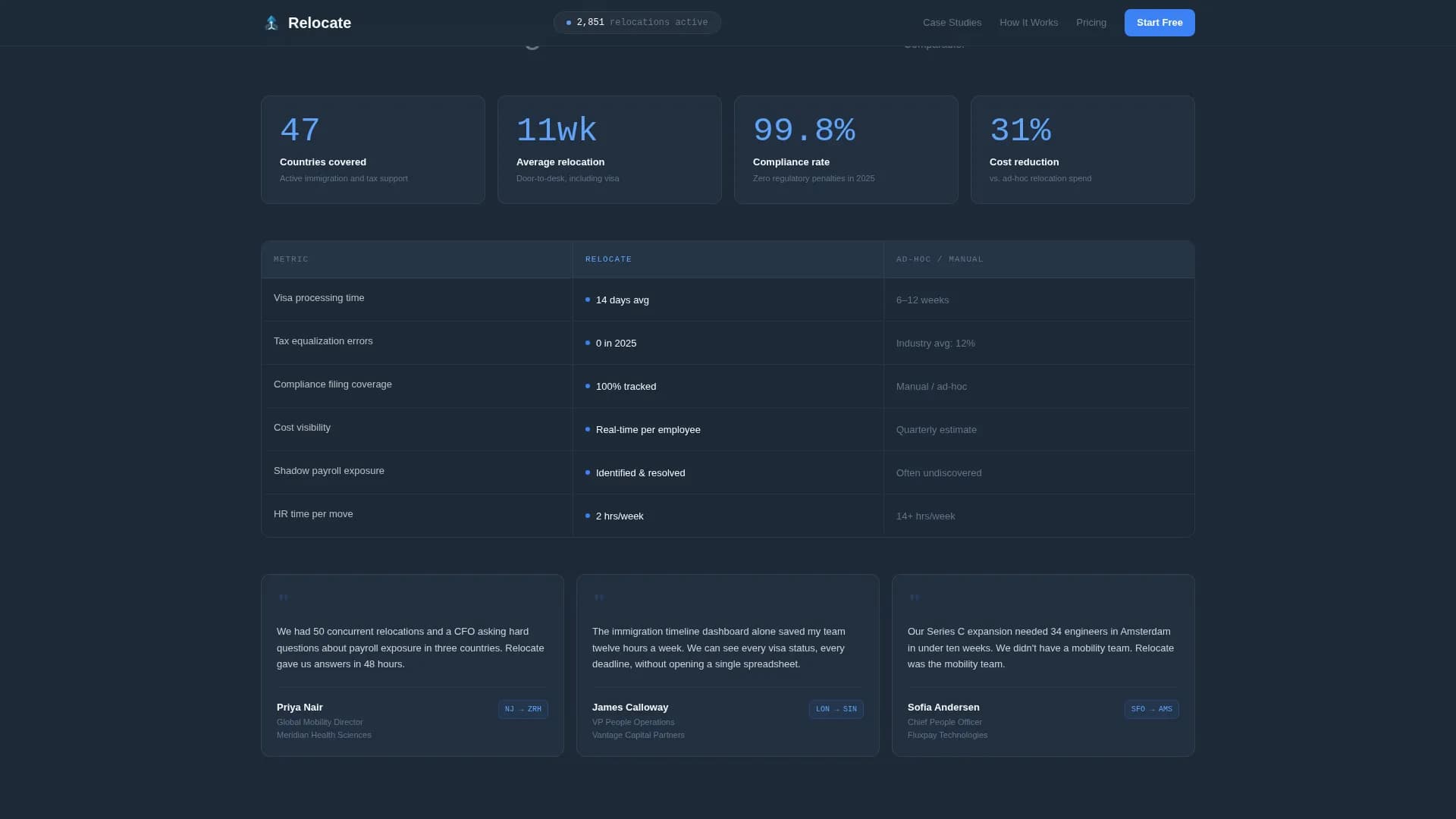The width and height of the screenshot is (1456, 819).
Task: Click the Relocate logo icon
Action: click(271, 23)
